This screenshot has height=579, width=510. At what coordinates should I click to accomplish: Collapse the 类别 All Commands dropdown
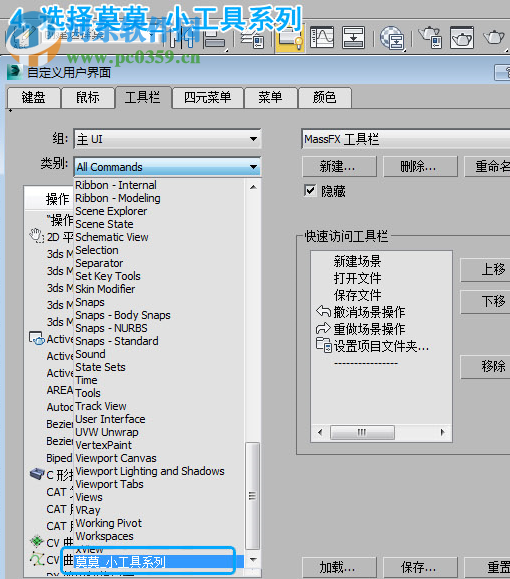pos(167,167)
